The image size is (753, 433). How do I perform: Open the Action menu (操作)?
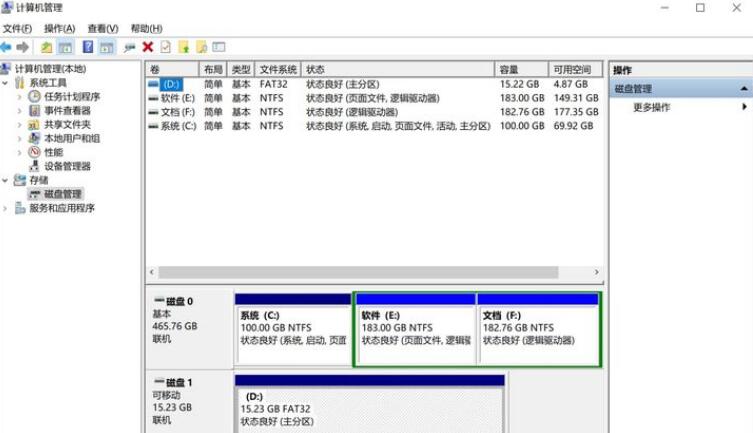[59, 29]
